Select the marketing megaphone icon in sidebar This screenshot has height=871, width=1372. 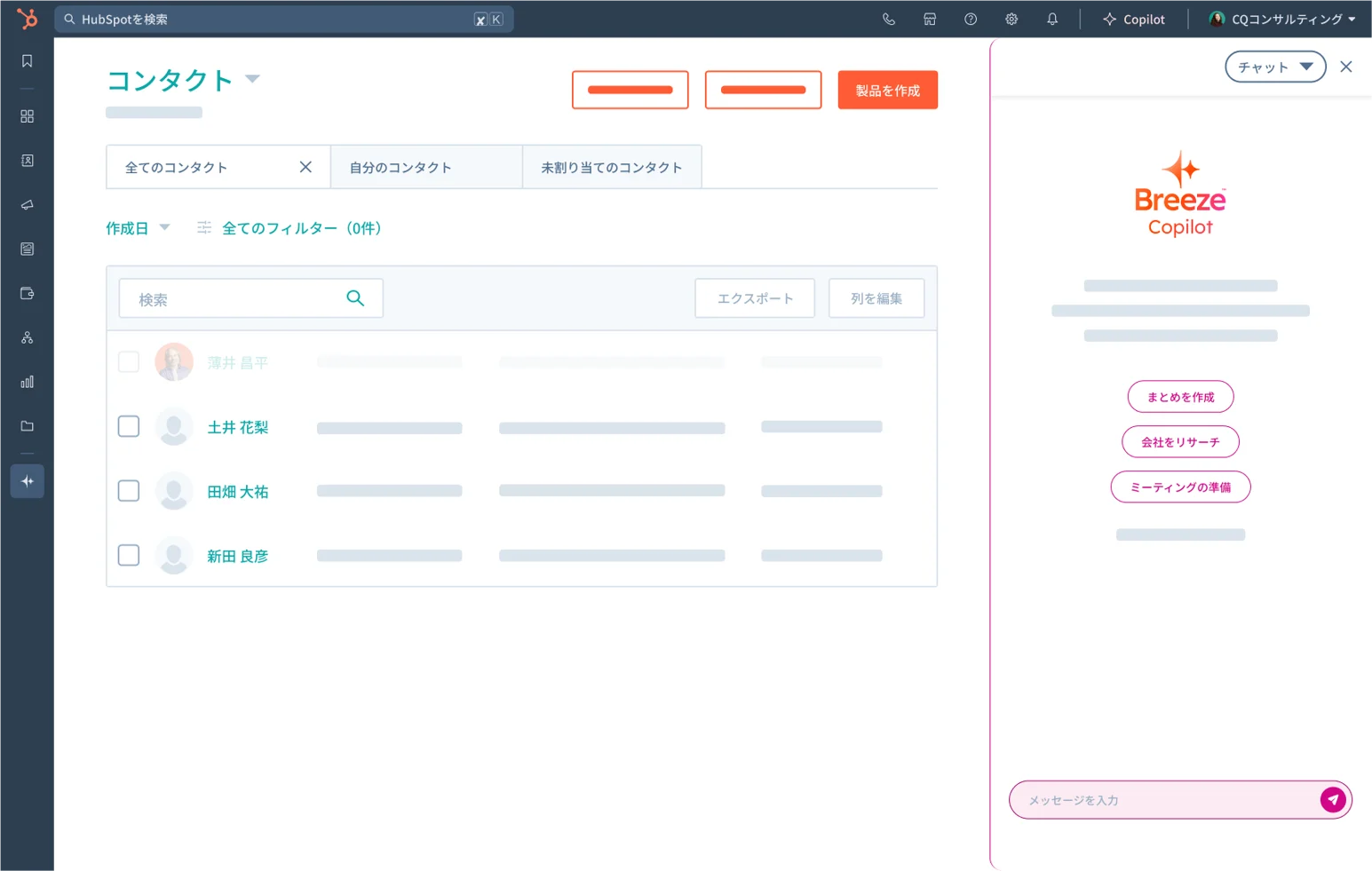pos(27,204)
